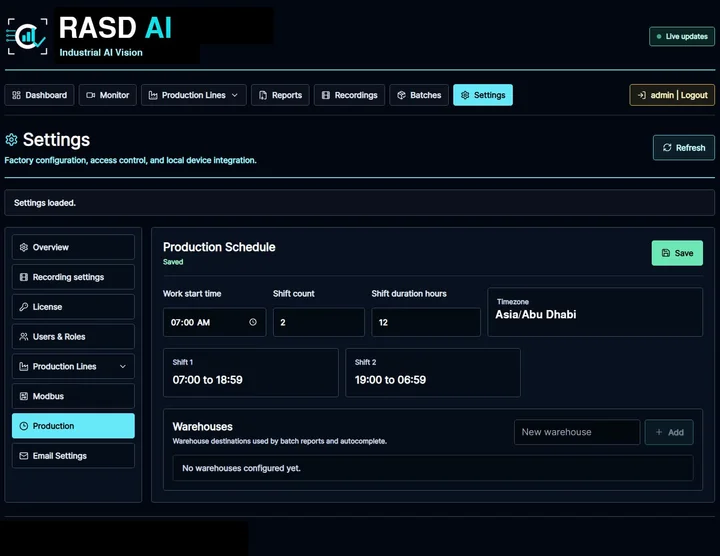Click the Refresh button
Image resolution: width=720 pixels, height=556 pixels.
click(x=684, y=147)
